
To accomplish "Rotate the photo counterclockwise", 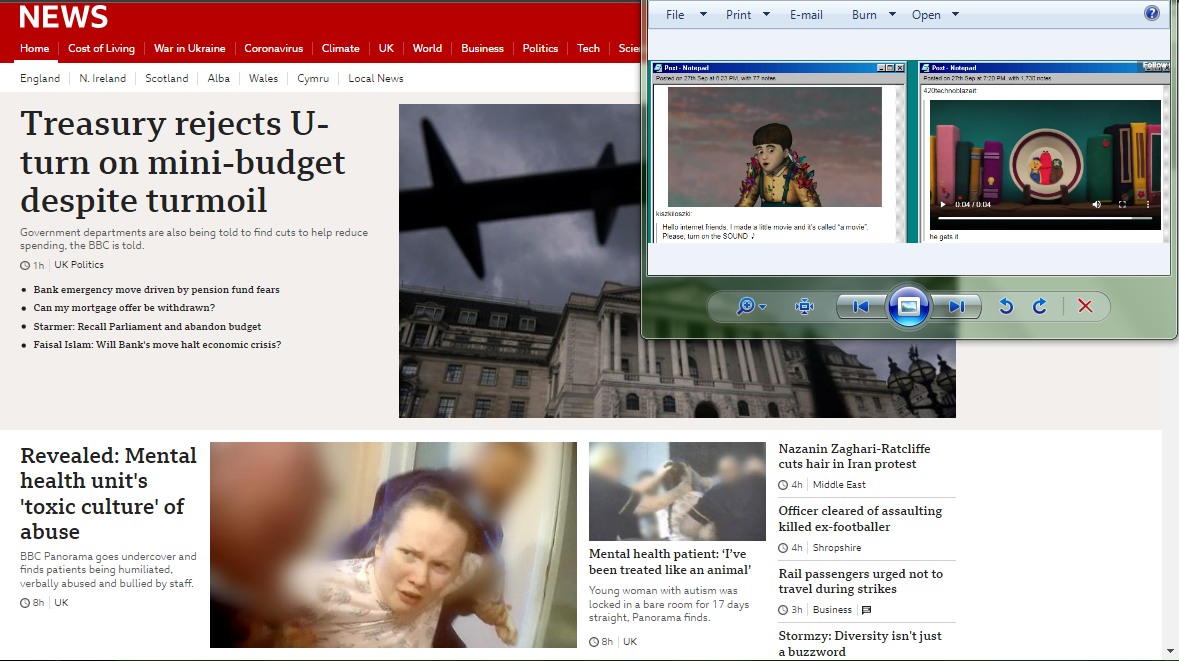I will point(1006,306).
